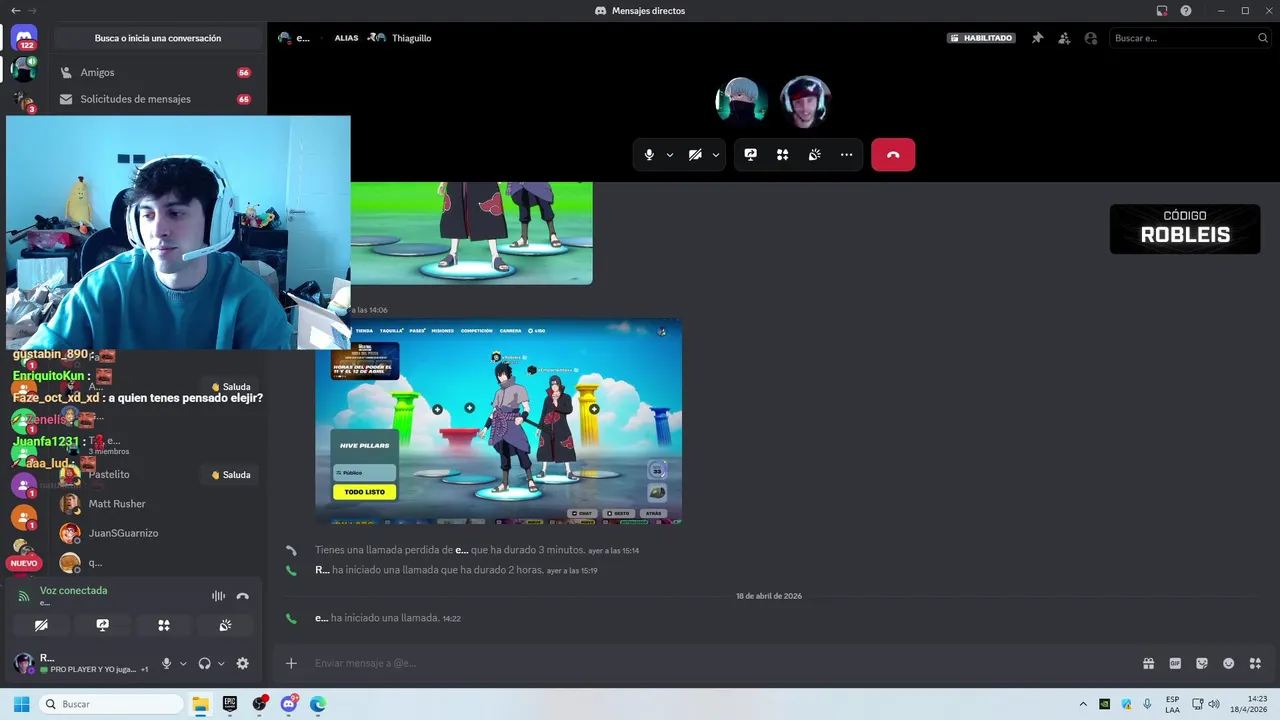Viewport: 1280px width, 720px height.
Task: Share your screen in call
Action: pyautogui.click(x=751, y=155)
